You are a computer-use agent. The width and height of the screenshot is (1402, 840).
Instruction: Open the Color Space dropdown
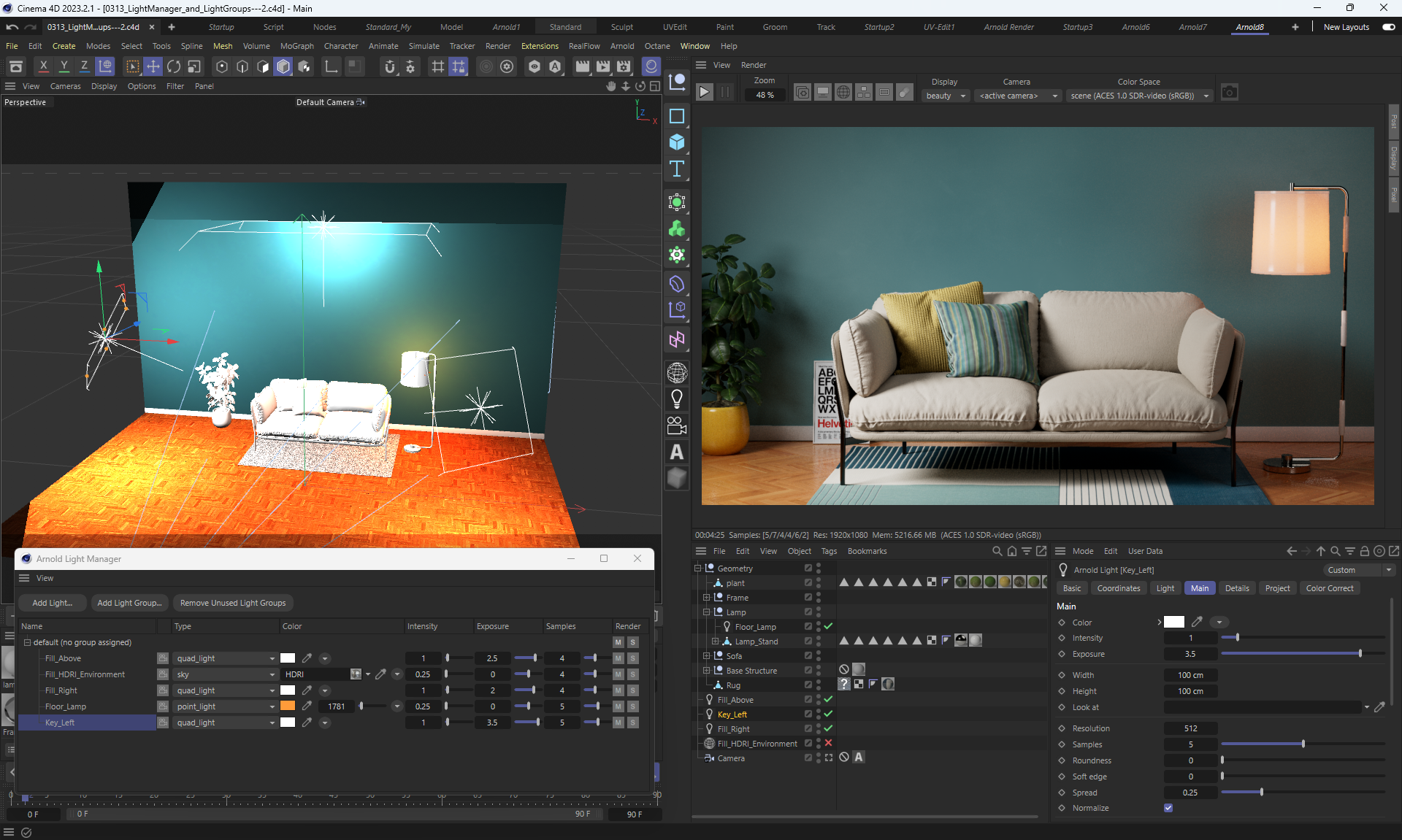click(1138, 96)
